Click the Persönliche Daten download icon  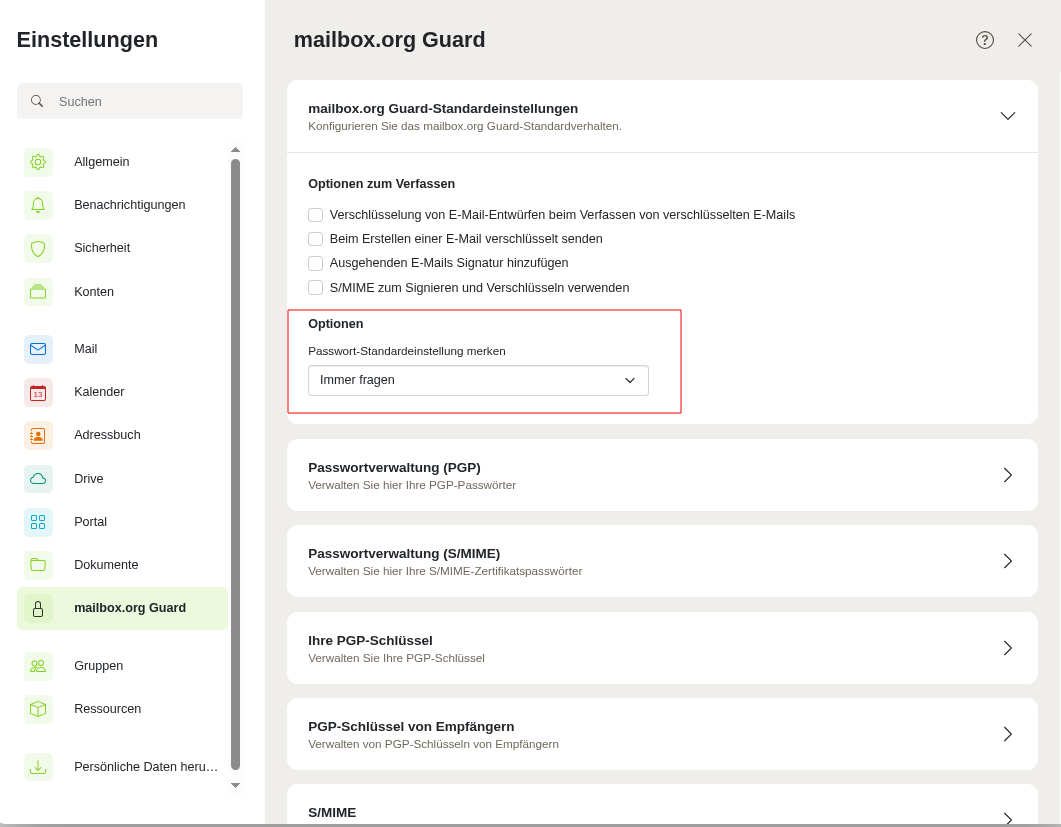(x=38, y=767)
